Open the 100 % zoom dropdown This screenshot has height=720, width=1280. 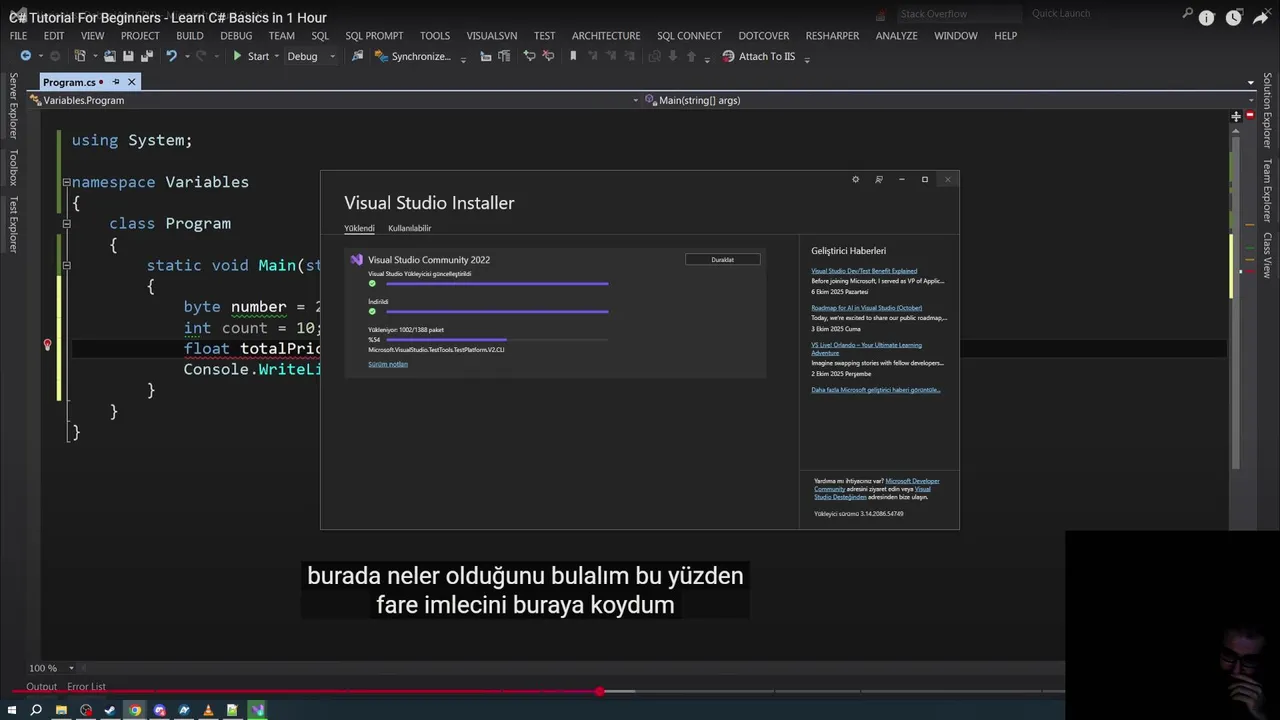pos(71,668)
